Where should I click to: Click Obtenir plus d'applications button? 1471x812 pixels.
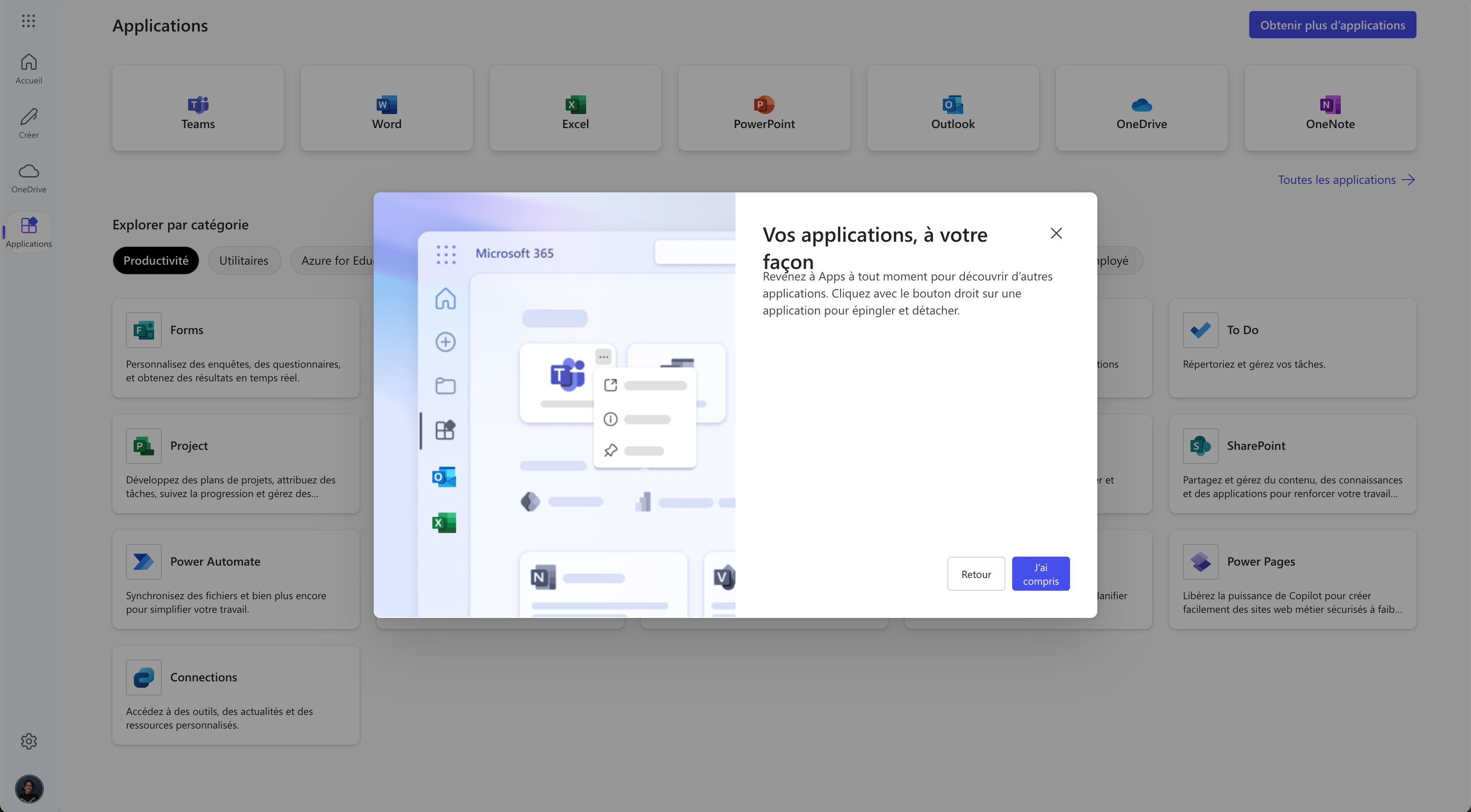[1332, 25]
